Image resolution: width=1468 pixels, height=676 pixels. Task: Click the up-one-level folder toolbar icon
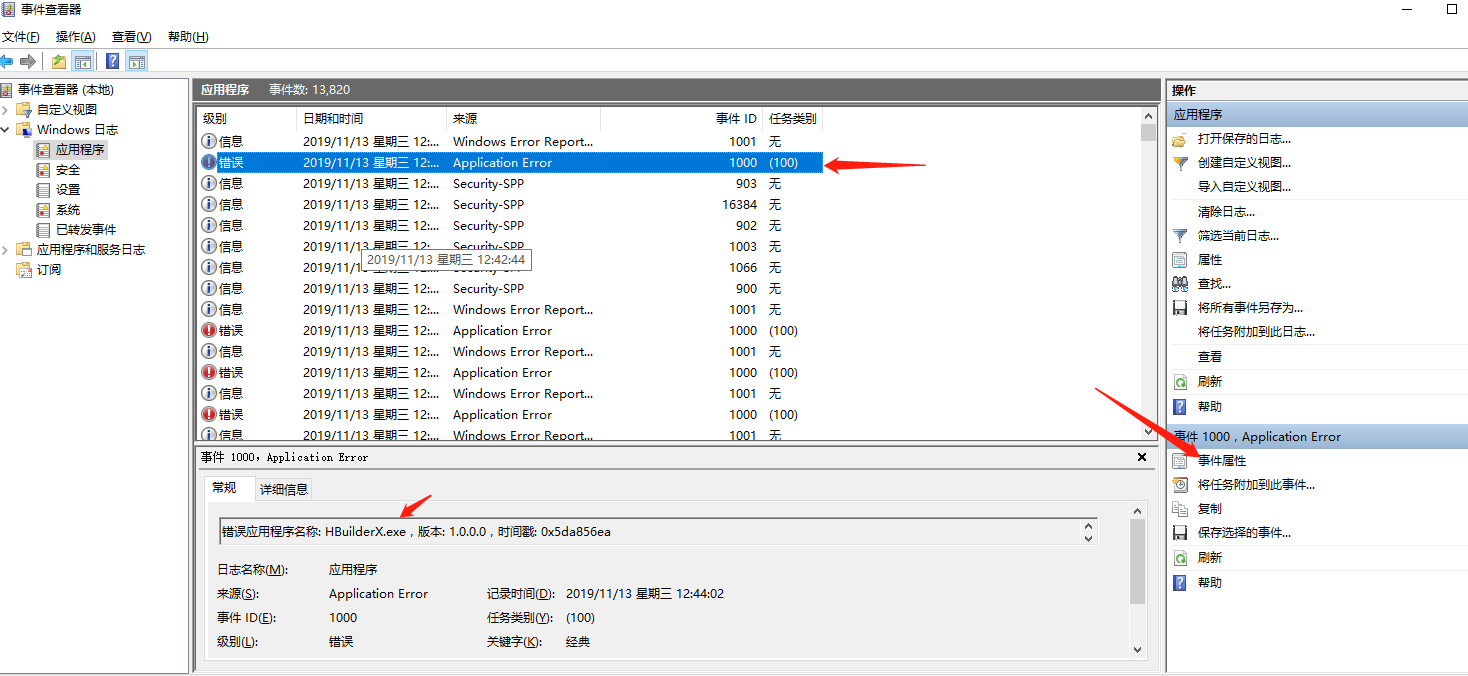[x=59, y=61]
